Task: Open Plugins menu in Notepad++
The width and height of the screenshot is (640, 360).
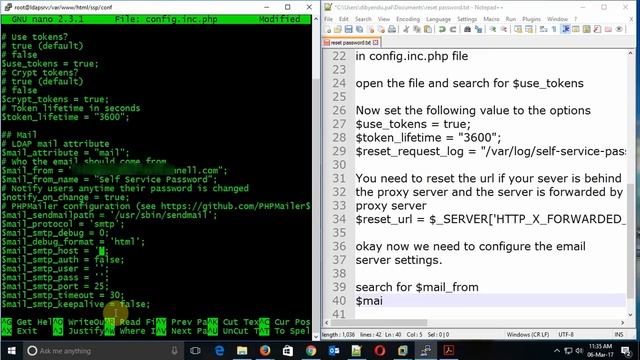Action: (531, 19)
